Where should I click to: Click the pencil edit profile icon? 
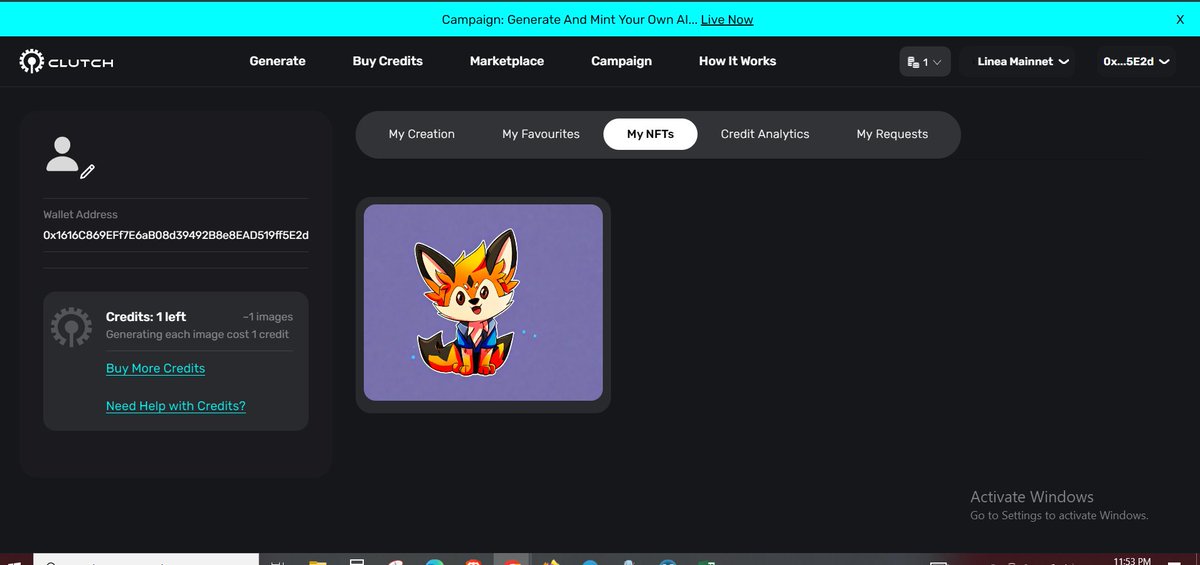click(x=88, y=172)
